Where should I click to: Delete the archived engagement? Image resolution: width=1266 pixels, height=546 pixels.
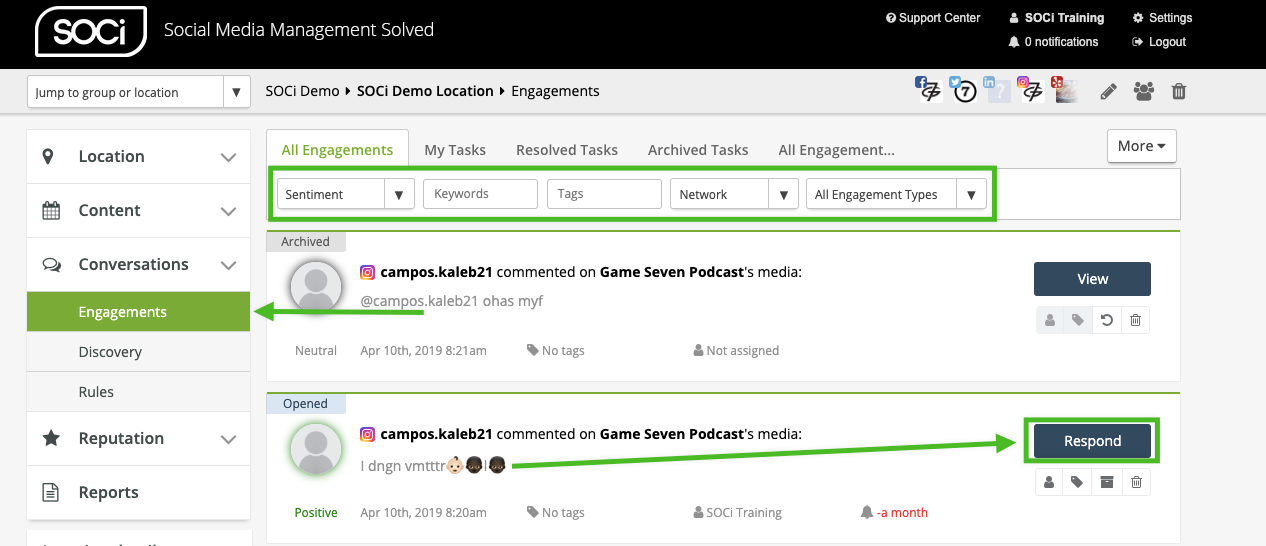coord(1135,321)
